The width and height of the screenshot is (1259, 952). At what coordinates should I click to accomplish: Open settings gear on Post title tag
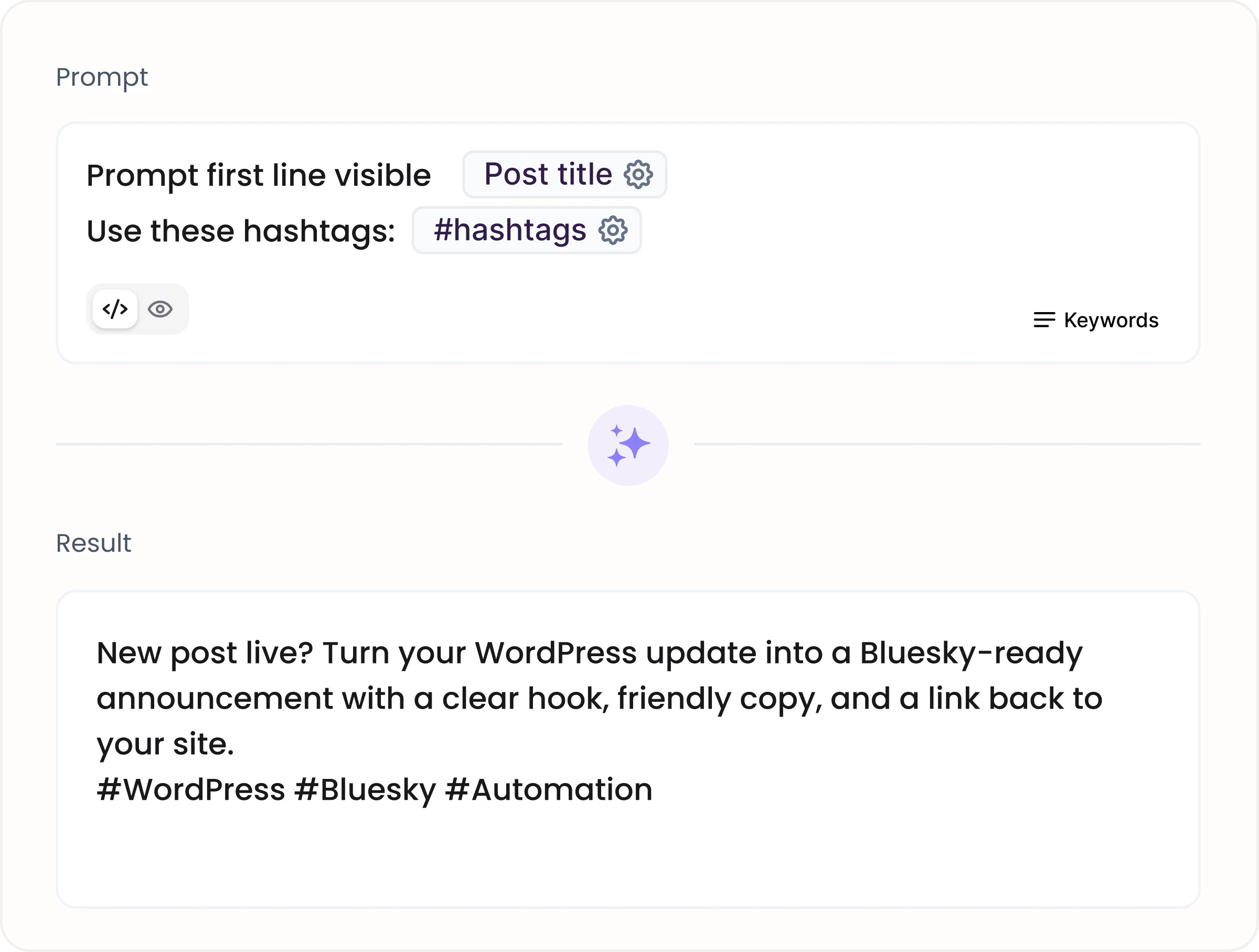[x=638, y=174]
